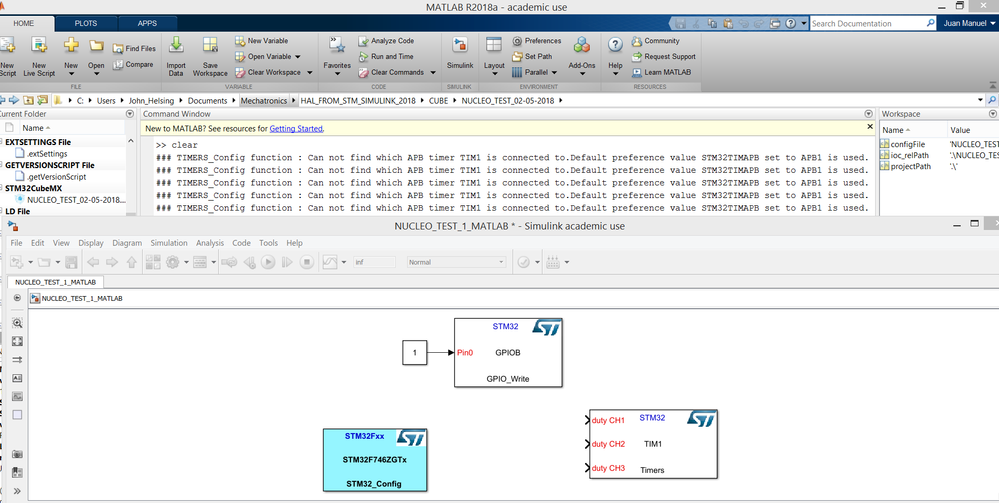Image resolution: width=999 pixels, height=503 pixels.
Task: Switch to the APPS ribbon tab
Action: (x=147, y=23)
